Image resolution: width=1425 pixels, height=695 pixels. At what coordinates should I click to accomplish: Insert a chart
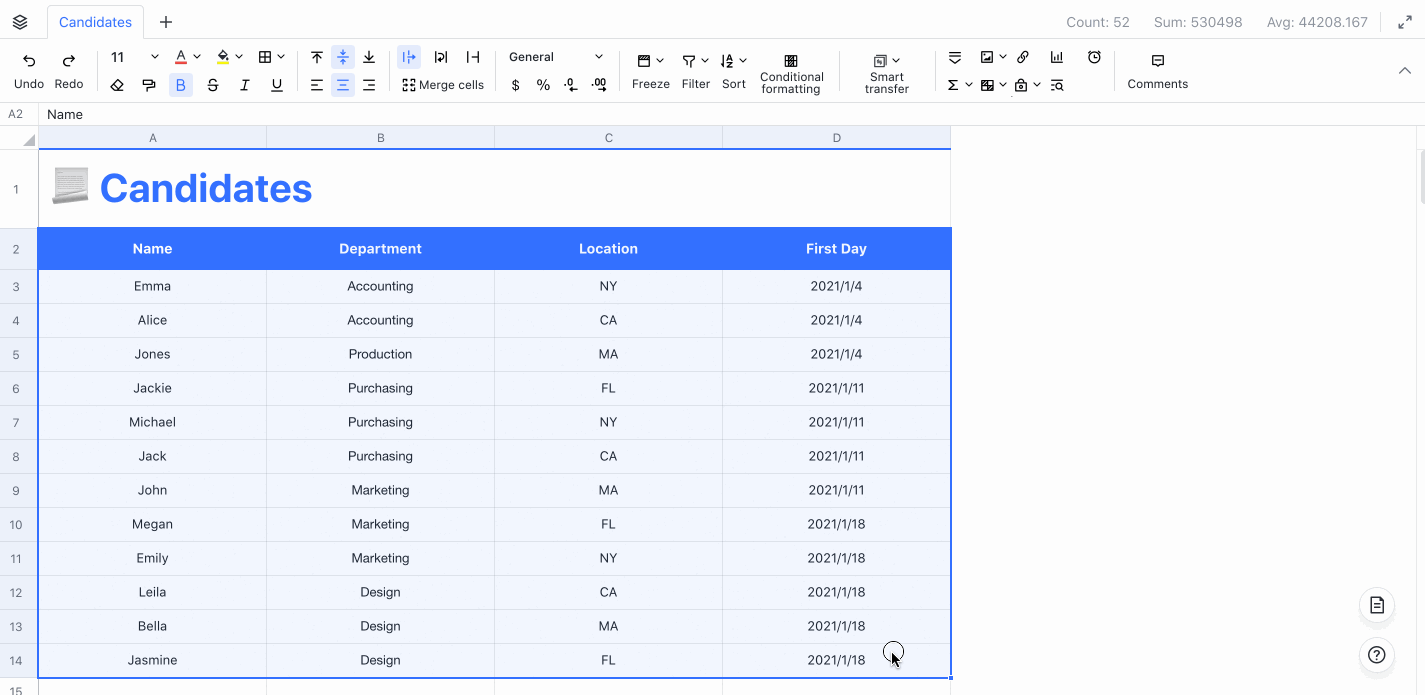coord(1056,57)
